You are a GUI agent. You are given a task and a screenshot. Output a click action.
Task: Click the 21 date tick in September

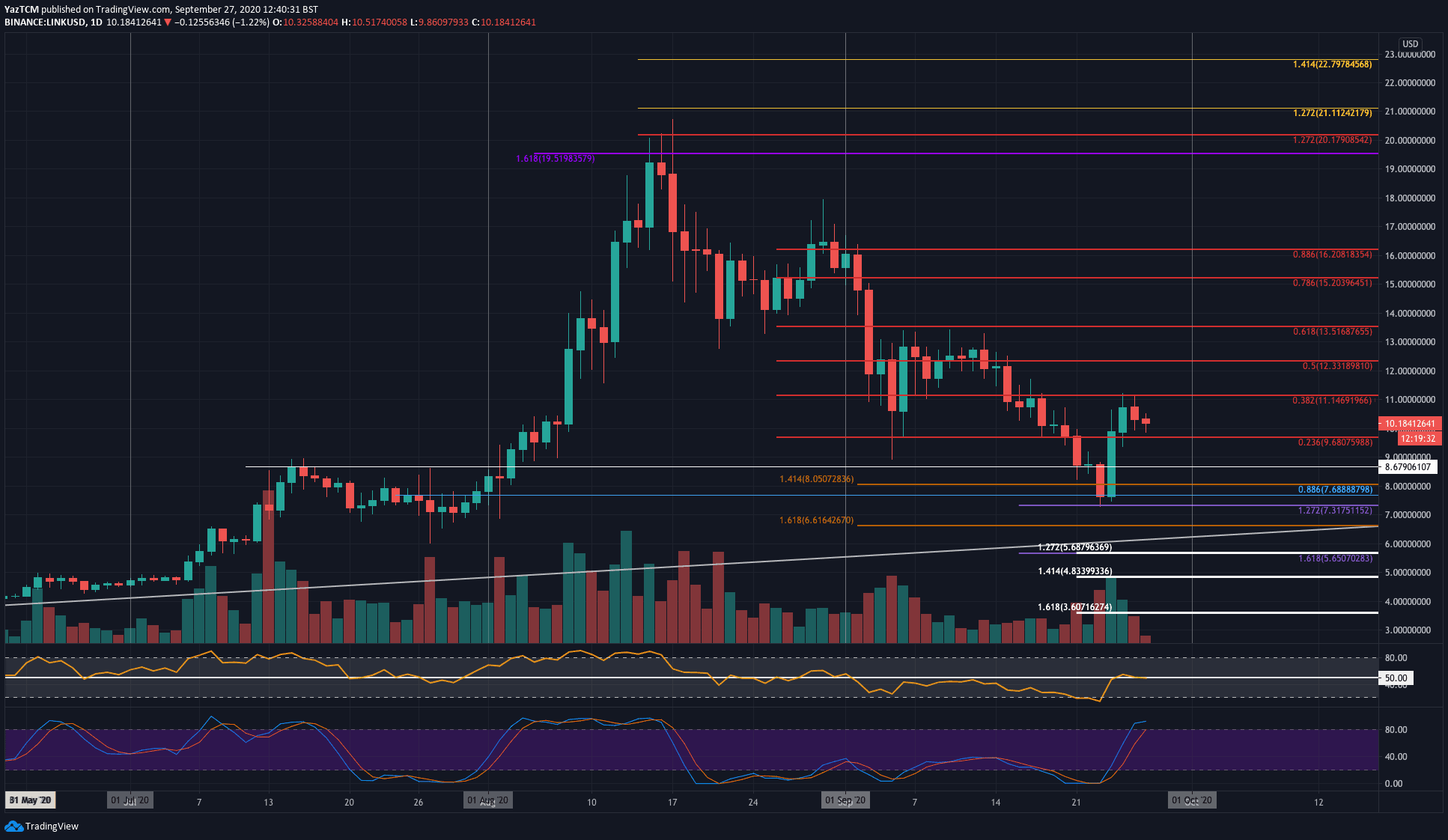tap(1076, 803)
